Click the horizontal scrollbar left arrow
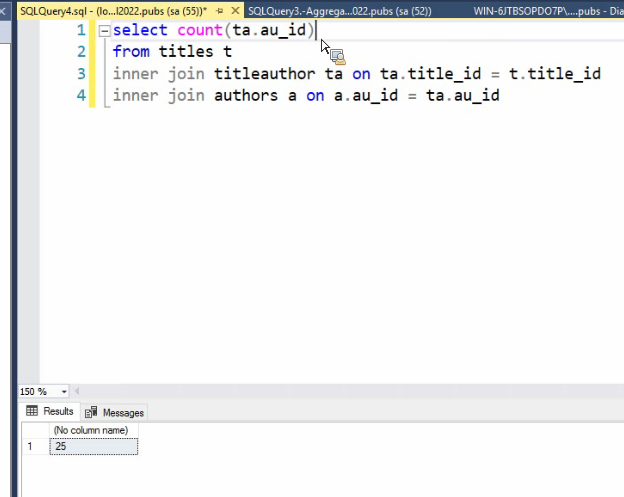 click(x=77, y=391)
